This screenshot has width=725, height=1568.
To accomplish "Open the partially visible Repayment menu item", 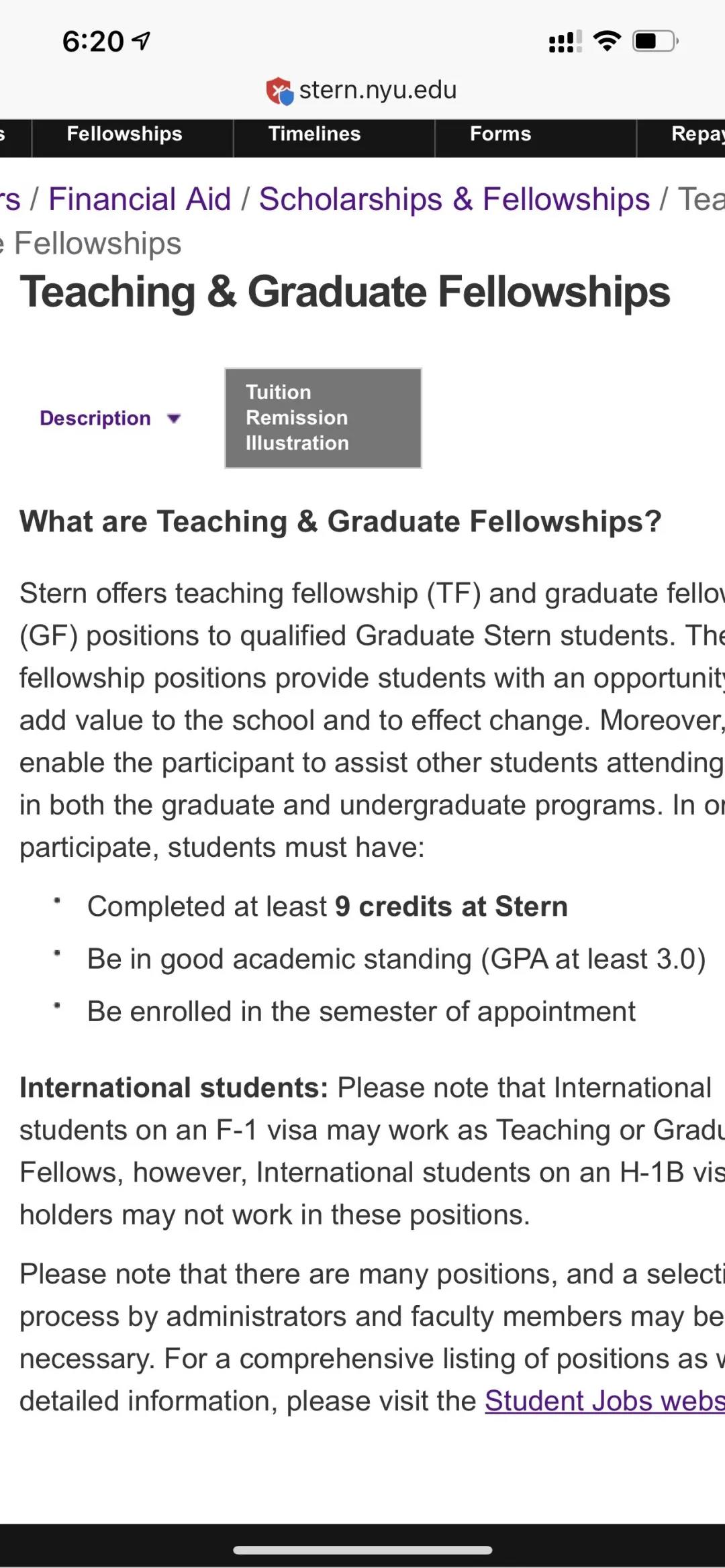I will click(x=697, y=134).
